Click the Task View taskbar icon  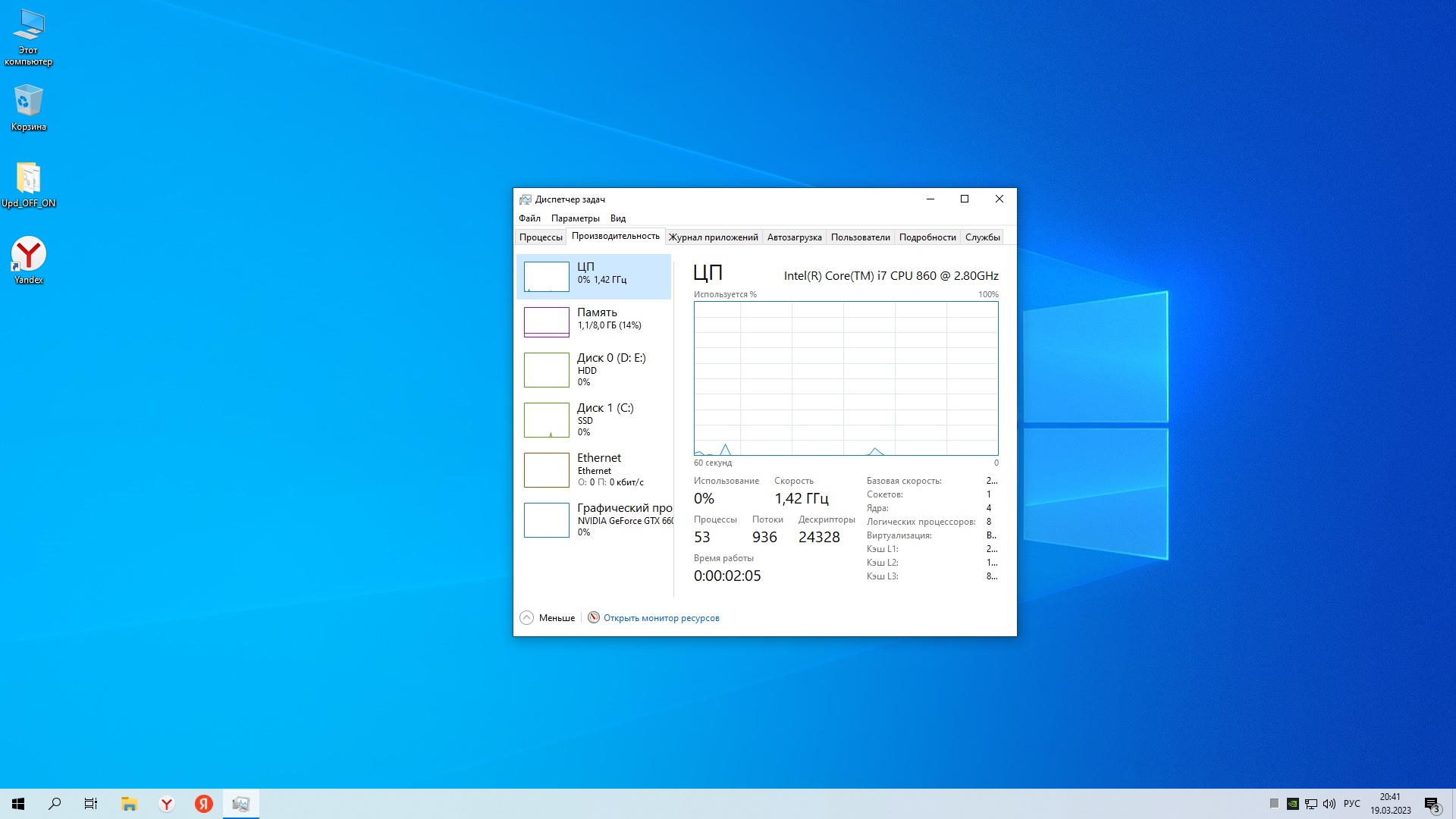(x=91, y=804)
